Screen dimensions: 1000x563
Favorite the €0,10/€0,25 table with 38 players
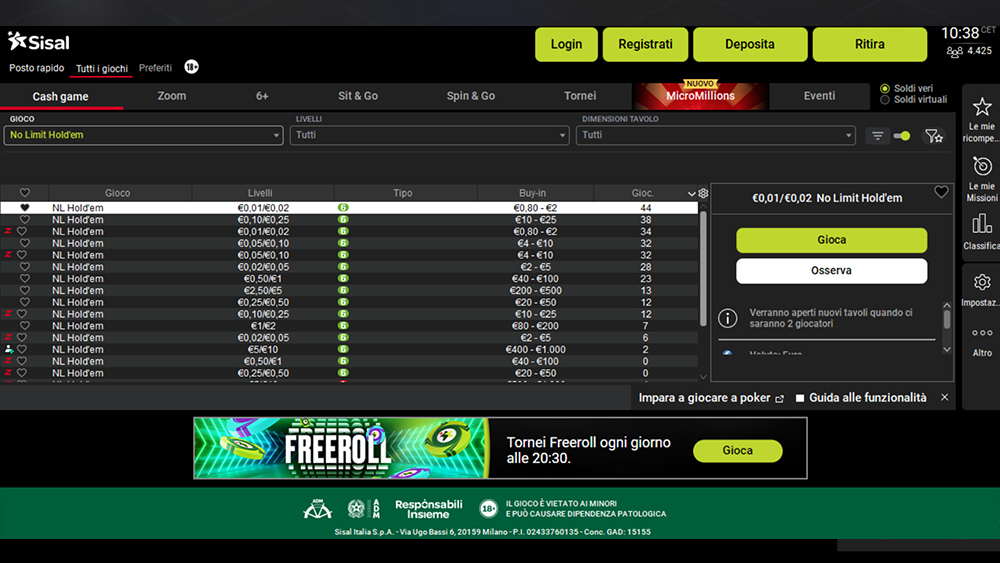click(25, 219)
